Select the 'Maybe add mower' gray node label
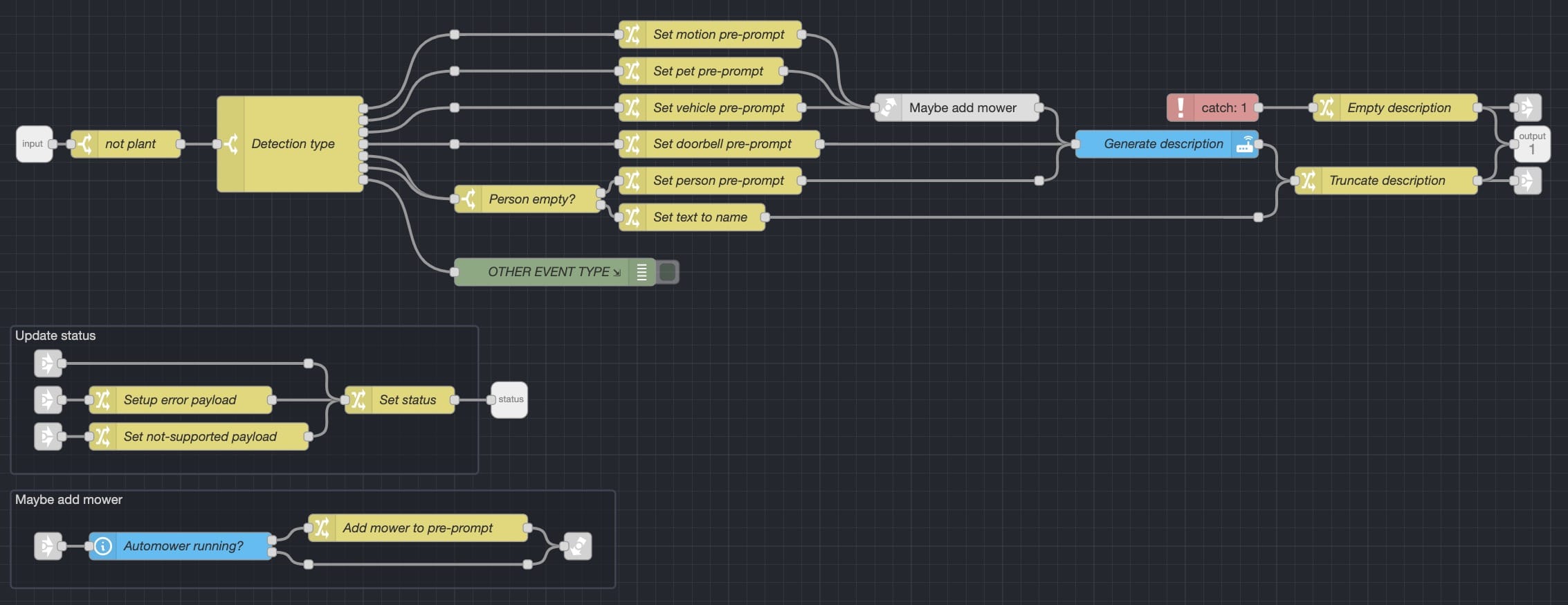Viewport: 1568px width, 605px height. click(x=963, y=108)
